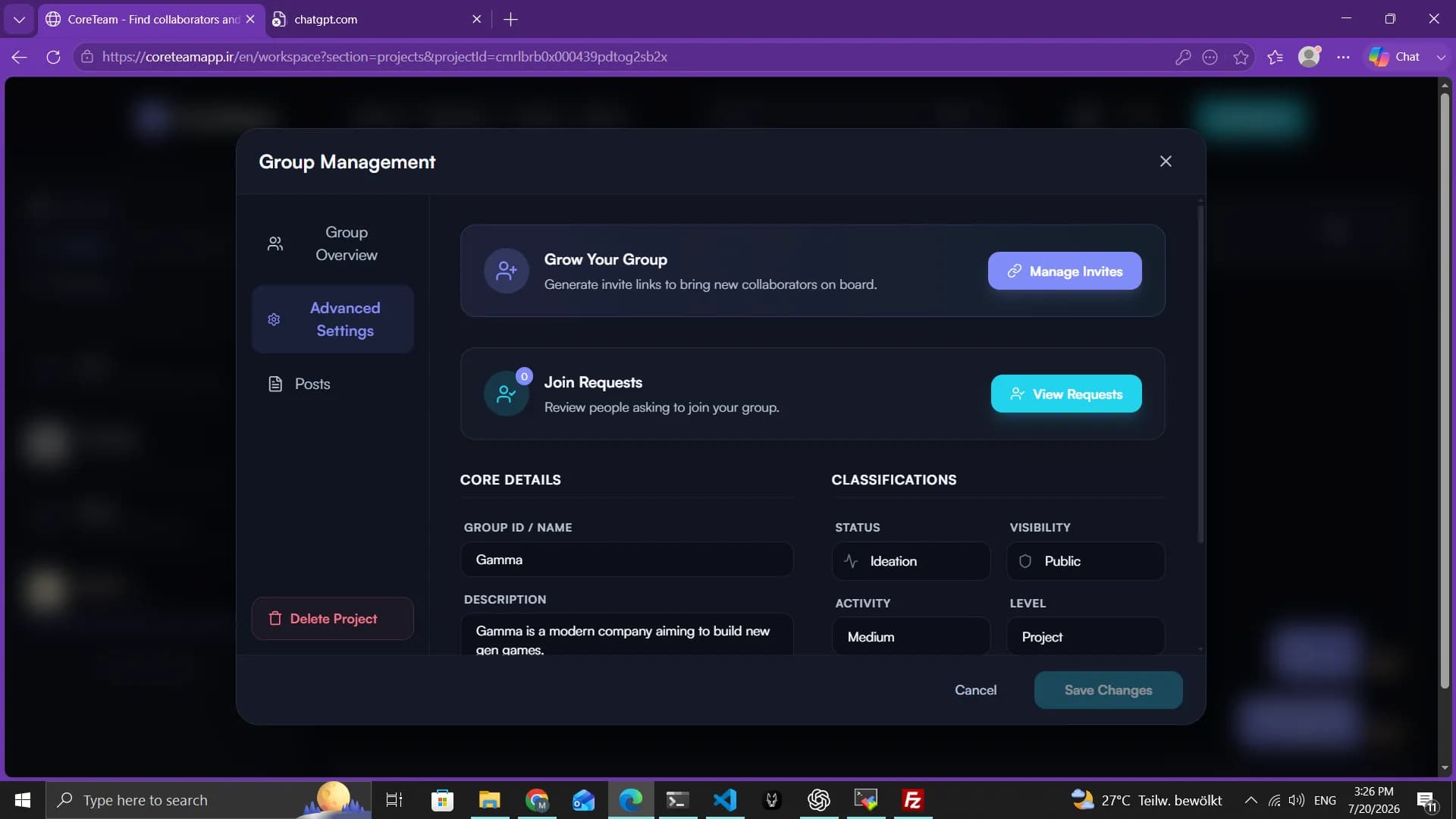The image size is (1456, 819).
Task: Click the site info lock icon
Action: pos(87,57)
